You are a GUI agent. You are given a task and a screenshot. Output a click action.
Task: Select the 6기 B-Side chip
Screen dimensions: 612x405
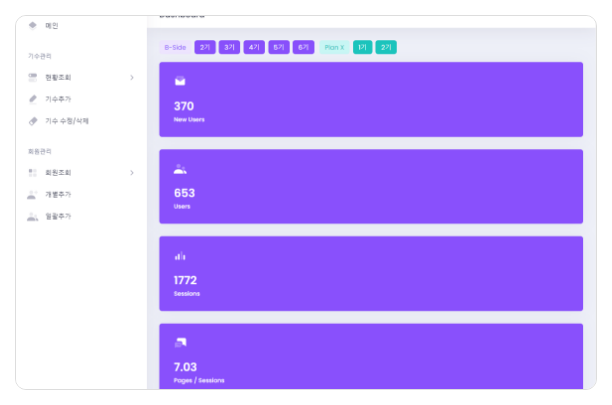pos(304,47)
